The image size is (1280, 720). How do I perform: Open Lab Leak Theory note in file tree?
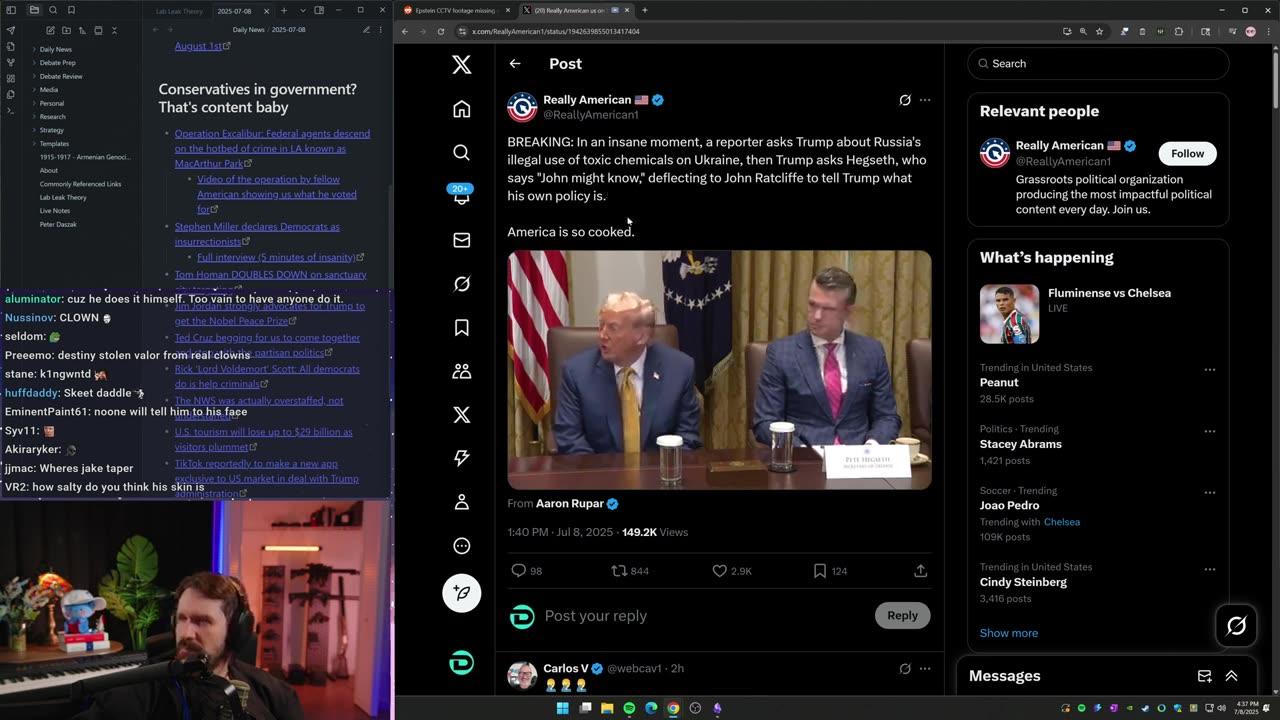(x=63, y=198)
